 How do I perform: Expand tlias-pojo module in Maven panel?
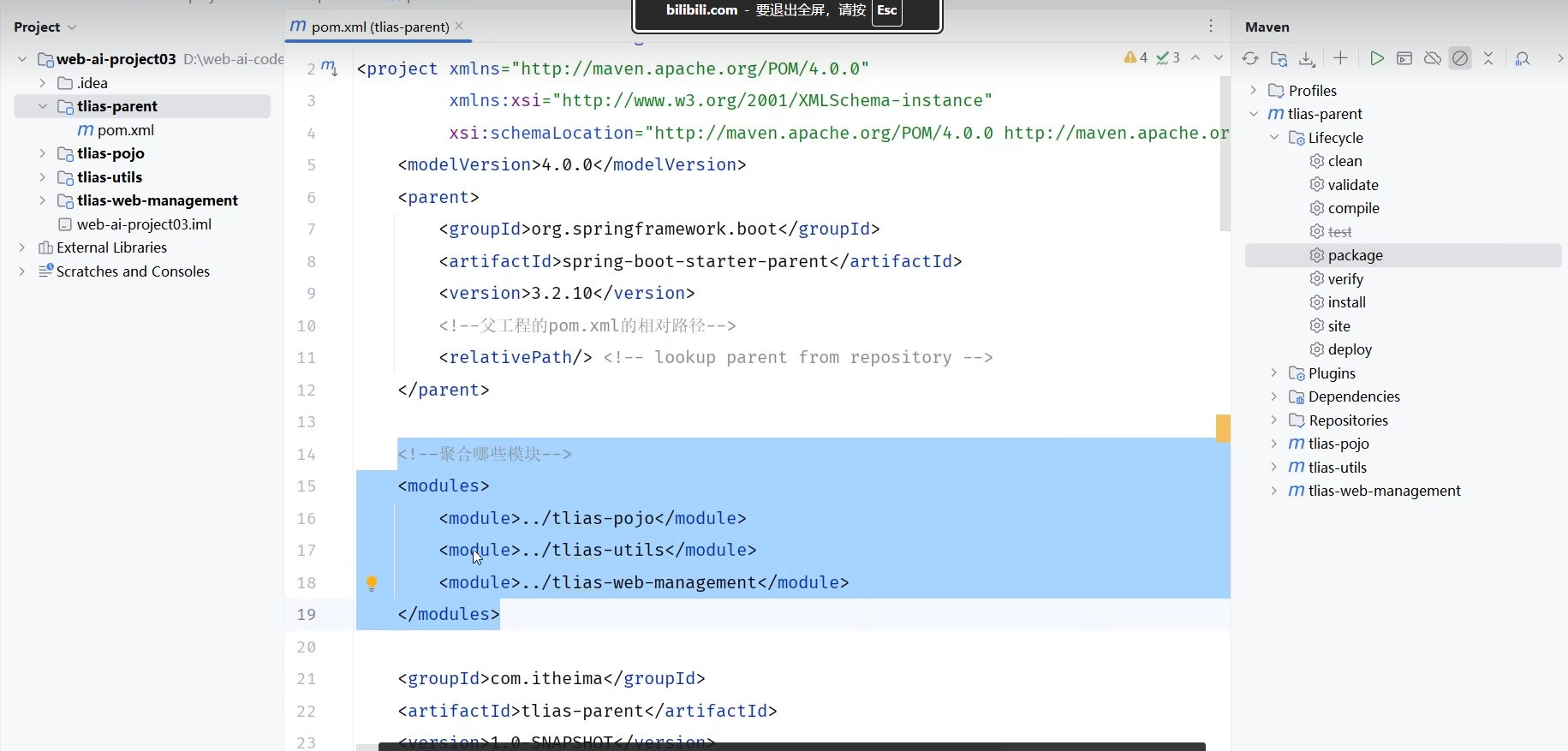[1274, 444]
